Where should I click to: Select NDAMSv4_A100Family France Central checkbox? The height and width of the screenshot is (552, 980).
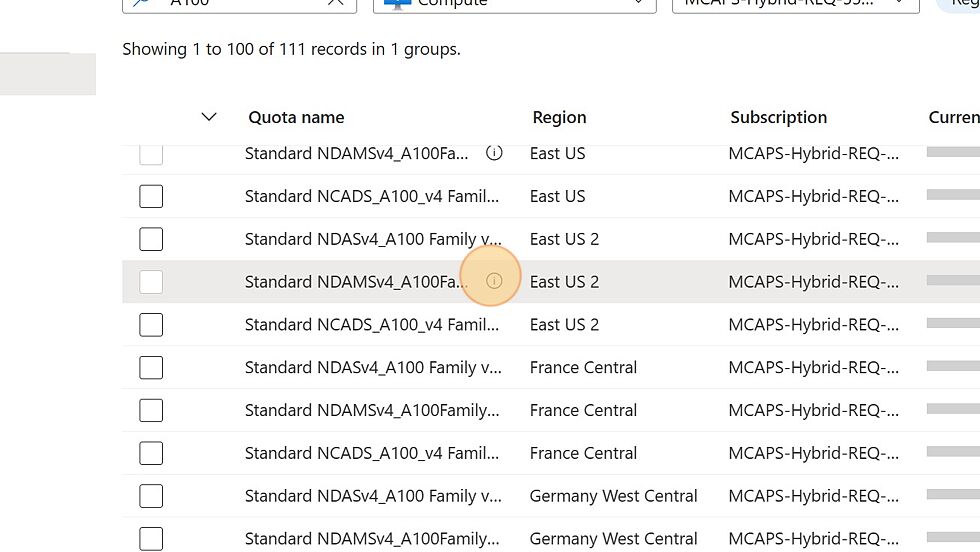coord(151,410)
